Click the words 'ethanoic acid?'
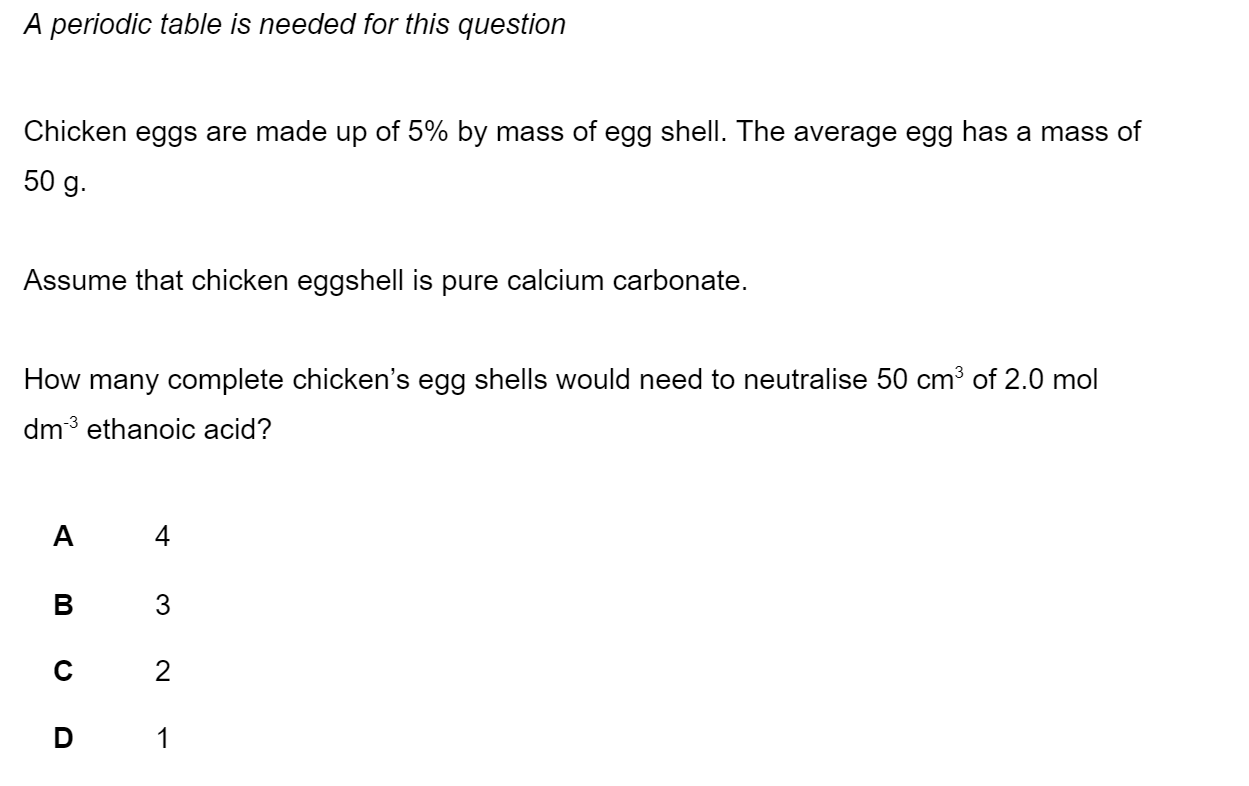 click(x=179, y=431)
